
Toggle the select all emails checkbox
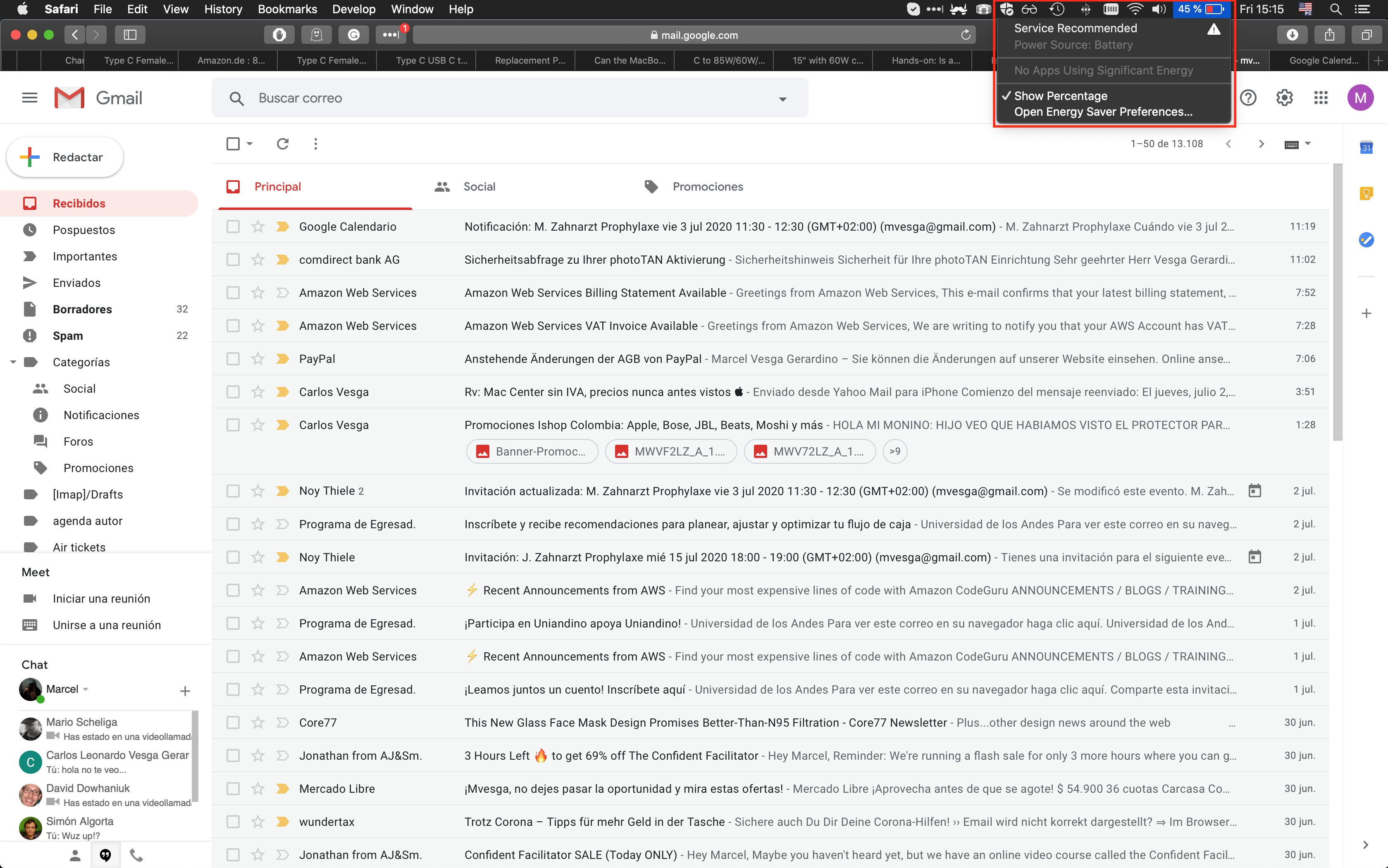click(233, 143)
